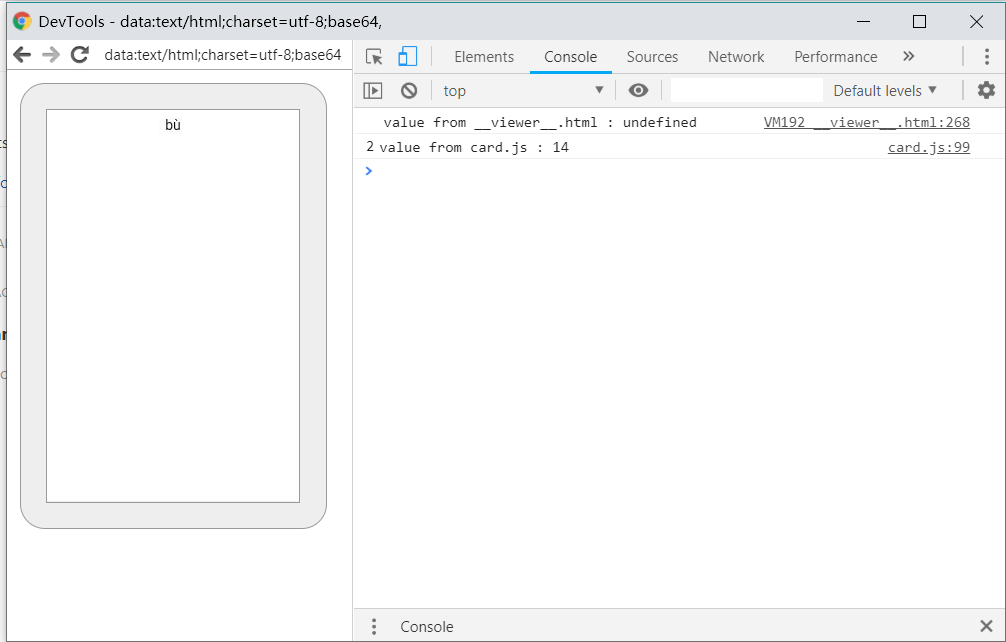The image size is (1006, 642).
Task: Show the console sidebar icon
Action: [373, 90]
